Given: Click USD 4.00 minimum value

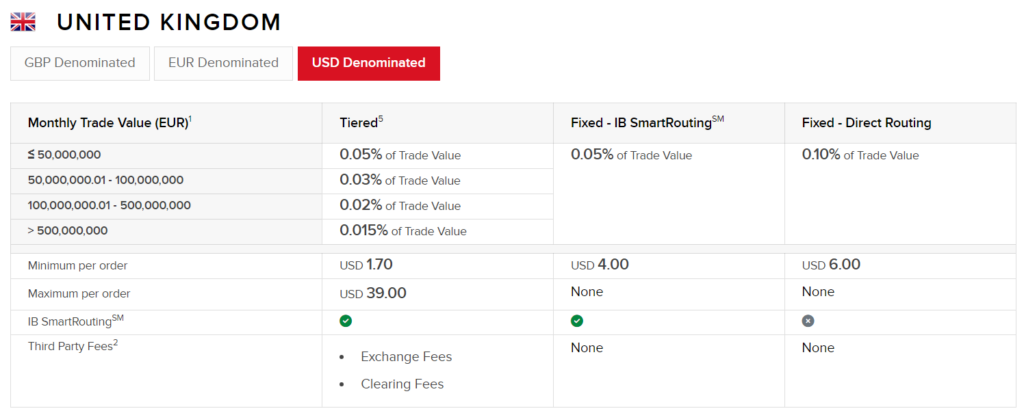Looking at the screenshot, I should point(600,265).
